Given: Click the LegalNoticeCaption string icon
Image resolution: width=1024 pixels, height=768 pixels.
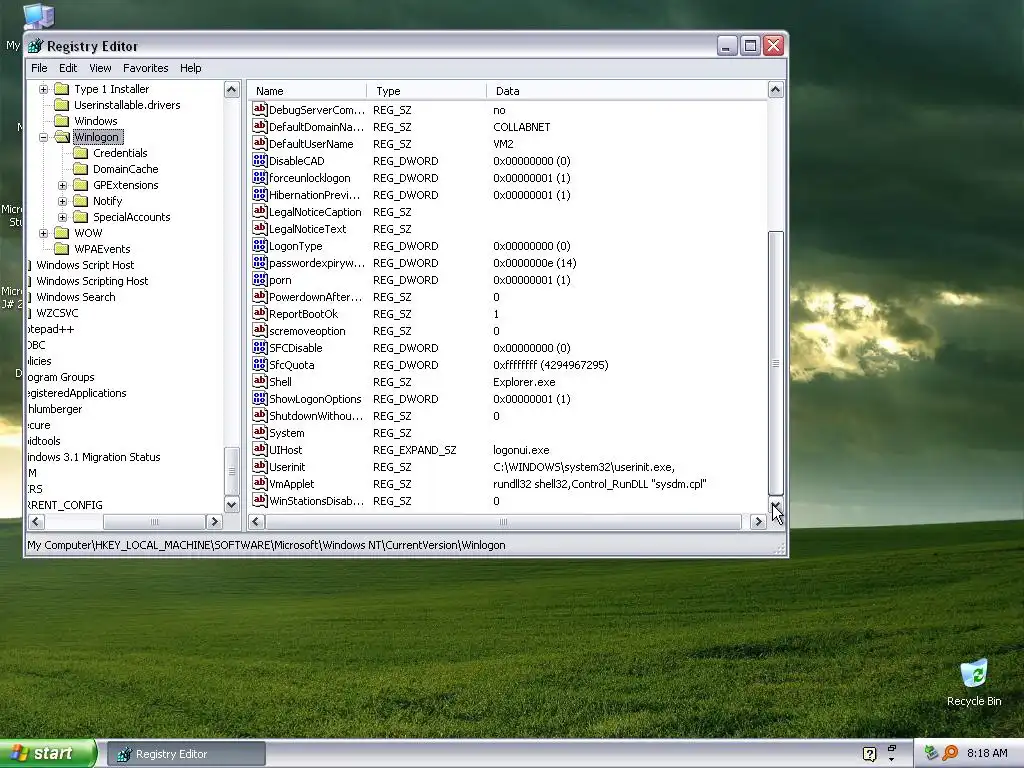Looking at the screenshot, I should (259, 212).
